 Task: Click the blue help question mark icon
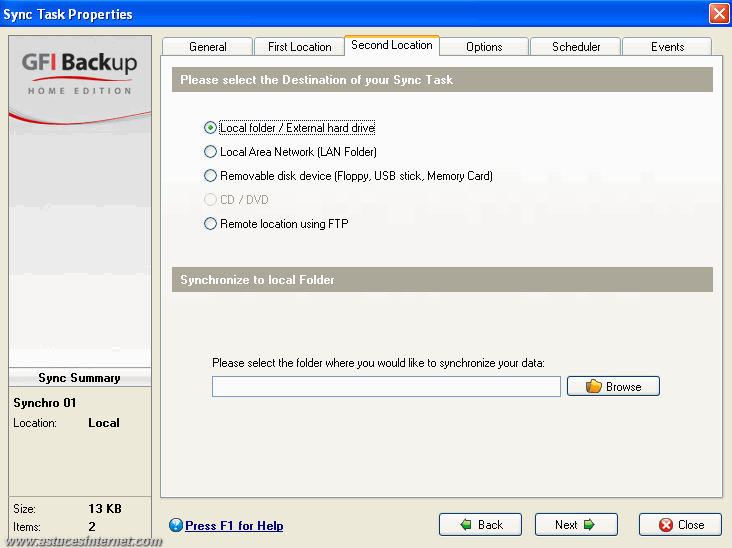click(x=176, y=525)
